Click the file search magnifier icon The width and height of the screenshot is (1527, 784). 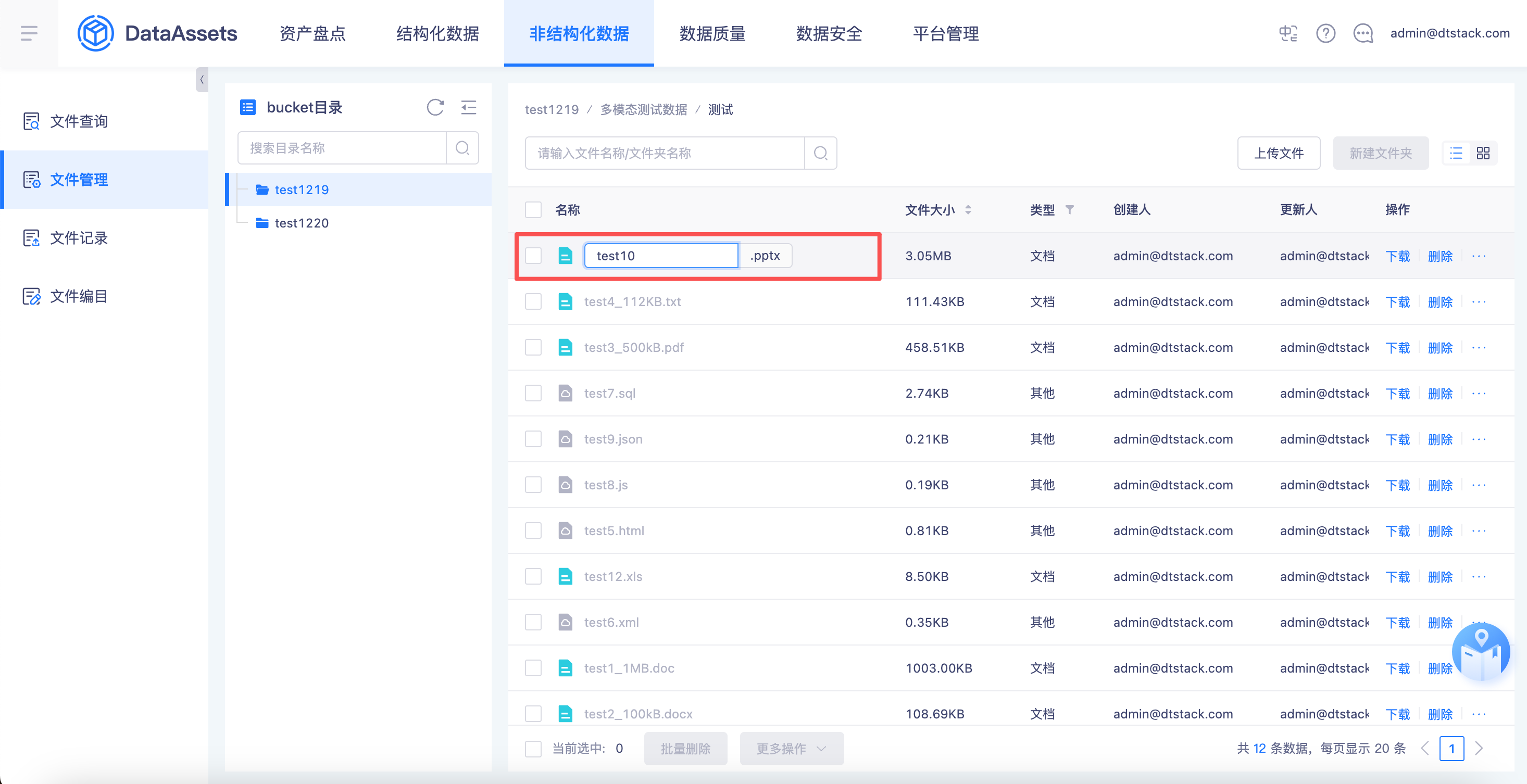click(820, 154)
